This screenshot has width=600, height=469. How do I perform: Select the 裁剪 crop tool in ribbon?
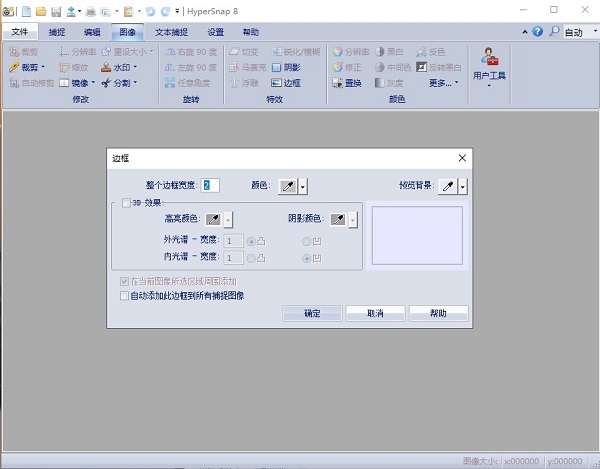(15, 67)
